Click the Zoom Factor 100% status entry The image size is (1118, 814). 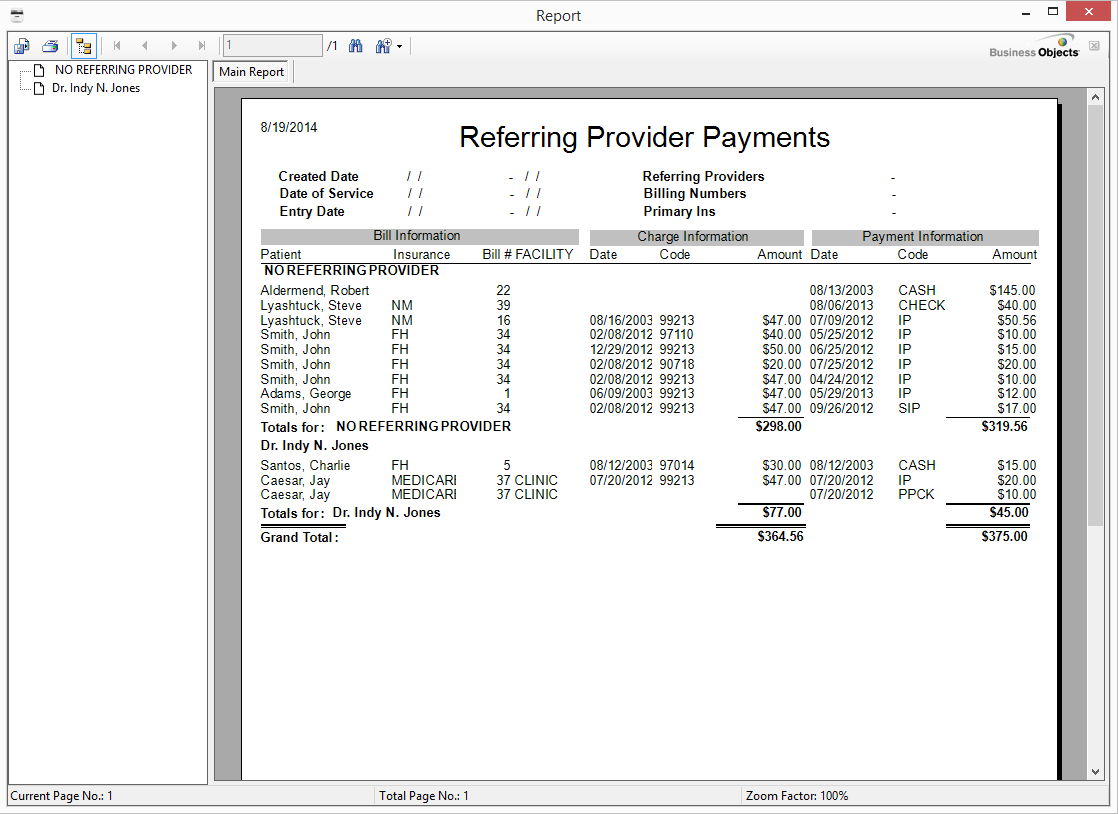coord(797,796)
